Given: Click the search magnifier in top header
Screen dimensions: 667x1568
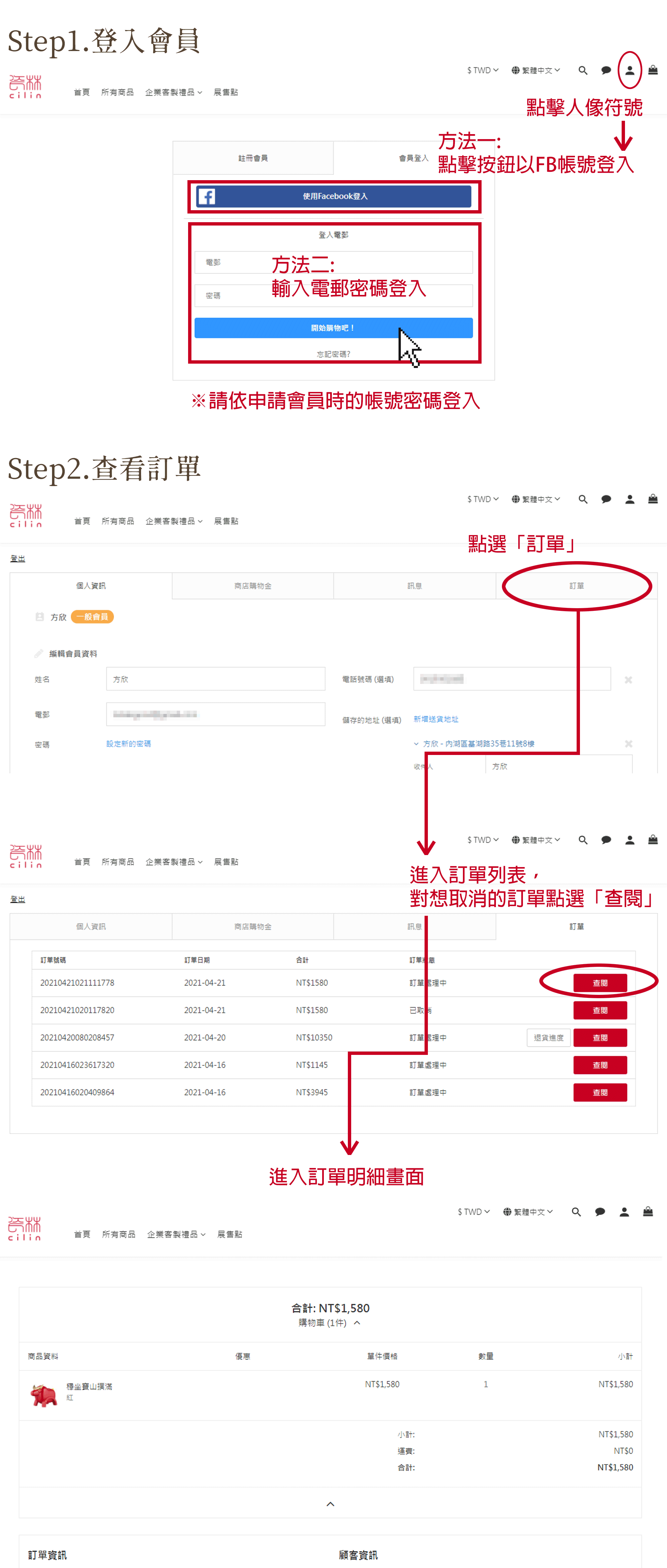Looking at the screenshot, I should 582,71.
